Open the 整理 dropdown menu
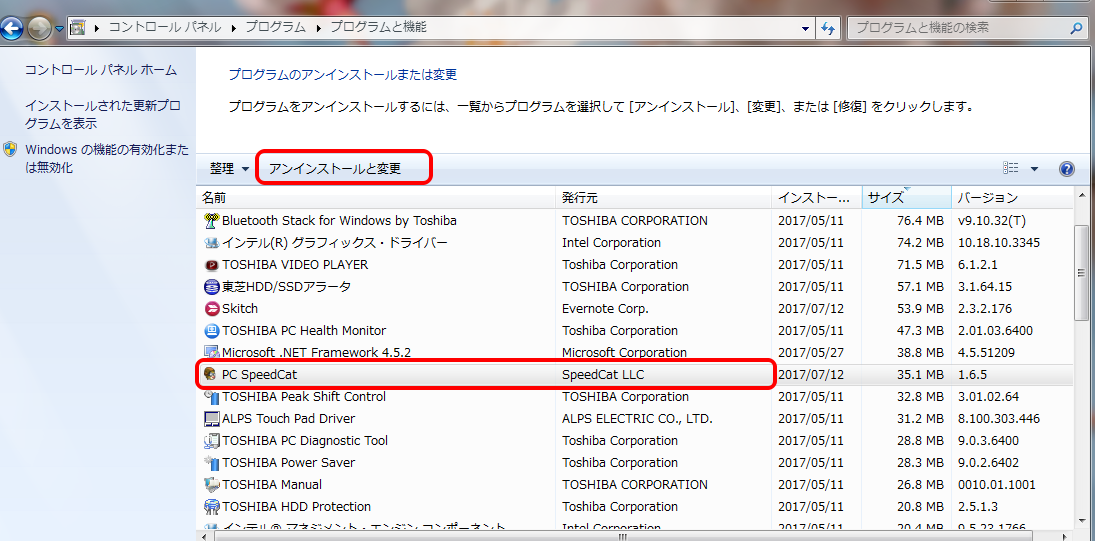 tap(229, 169)
